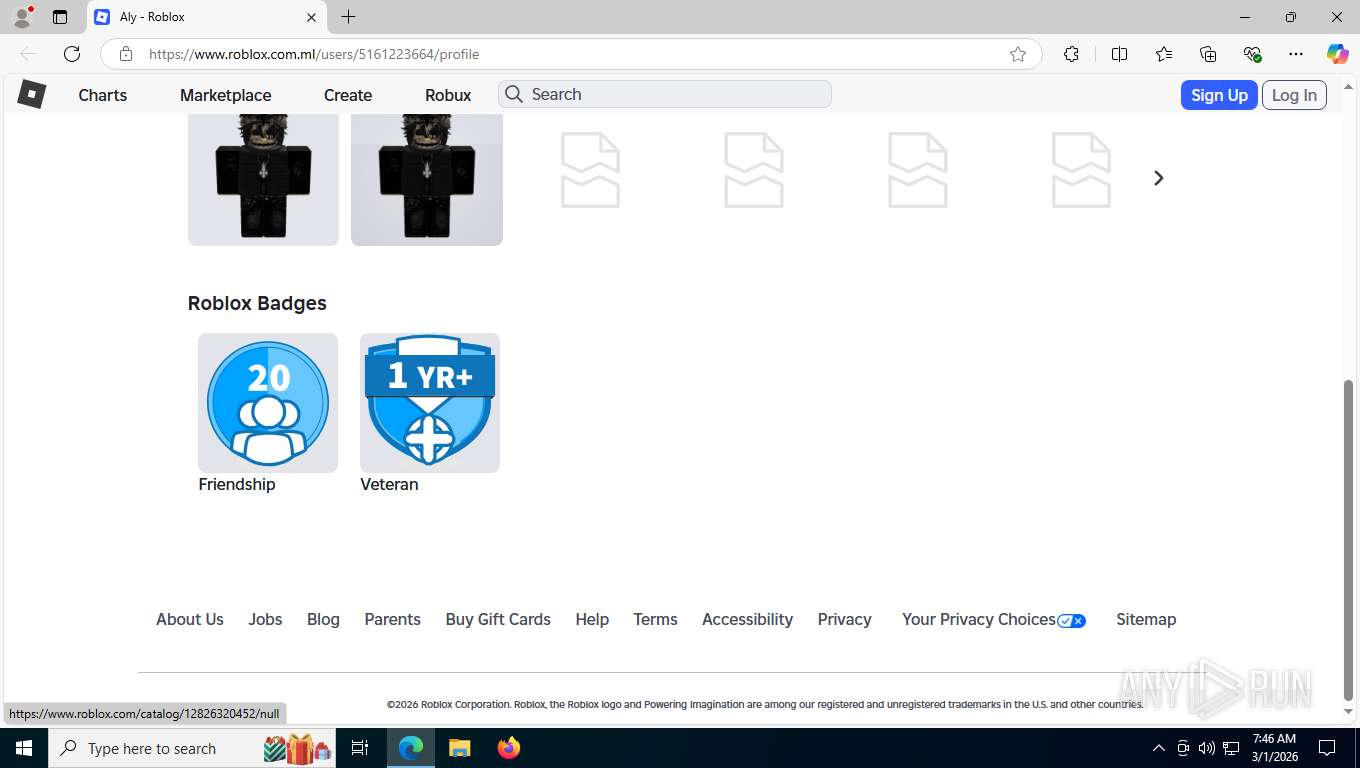1360x768 pixels.
Task: Click the privacy choices toggle icon
Action: [1072, 621]
